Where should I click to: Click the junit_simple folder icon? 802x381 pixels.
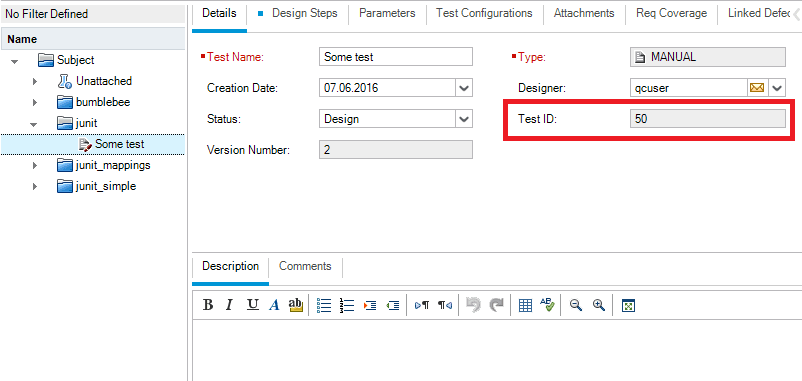tap(65, 186)
